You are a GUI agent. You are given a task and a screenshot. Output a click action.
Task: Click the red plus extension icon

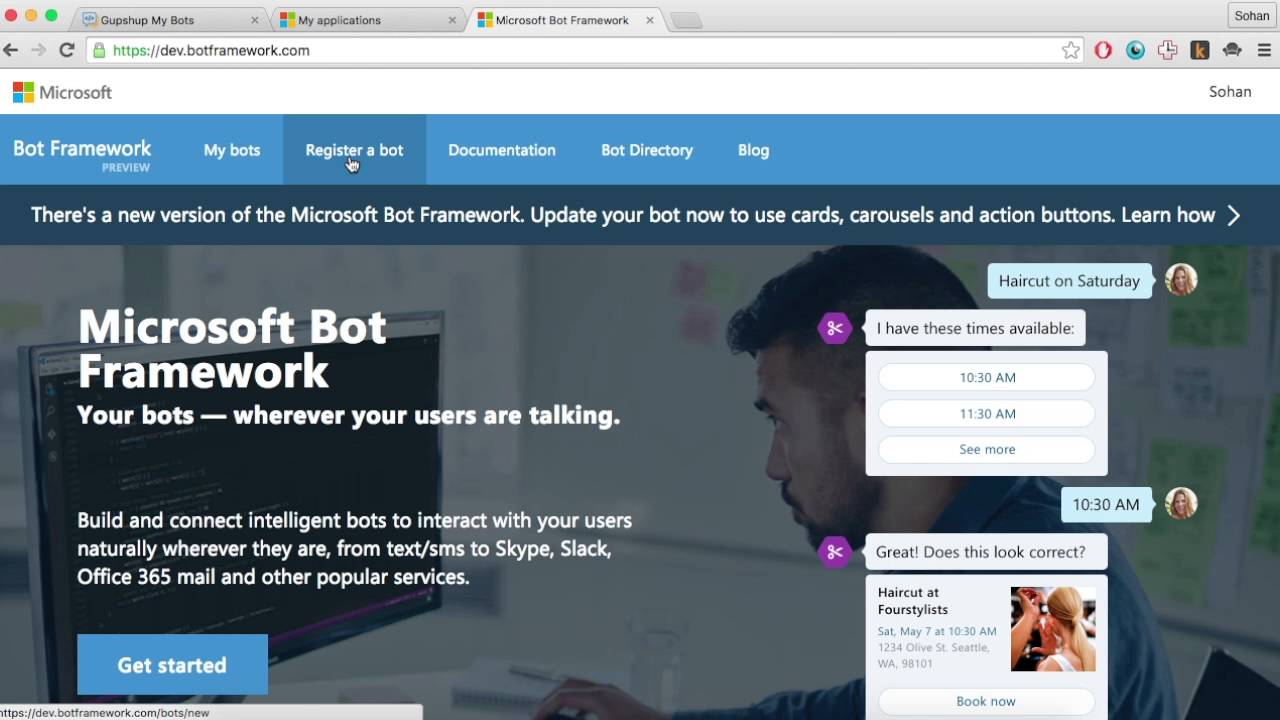(x=1167, y=50)
